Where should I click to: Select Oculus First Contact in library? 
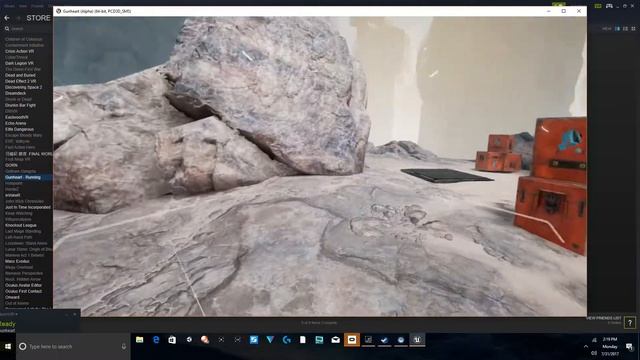(x=23, y=291)
